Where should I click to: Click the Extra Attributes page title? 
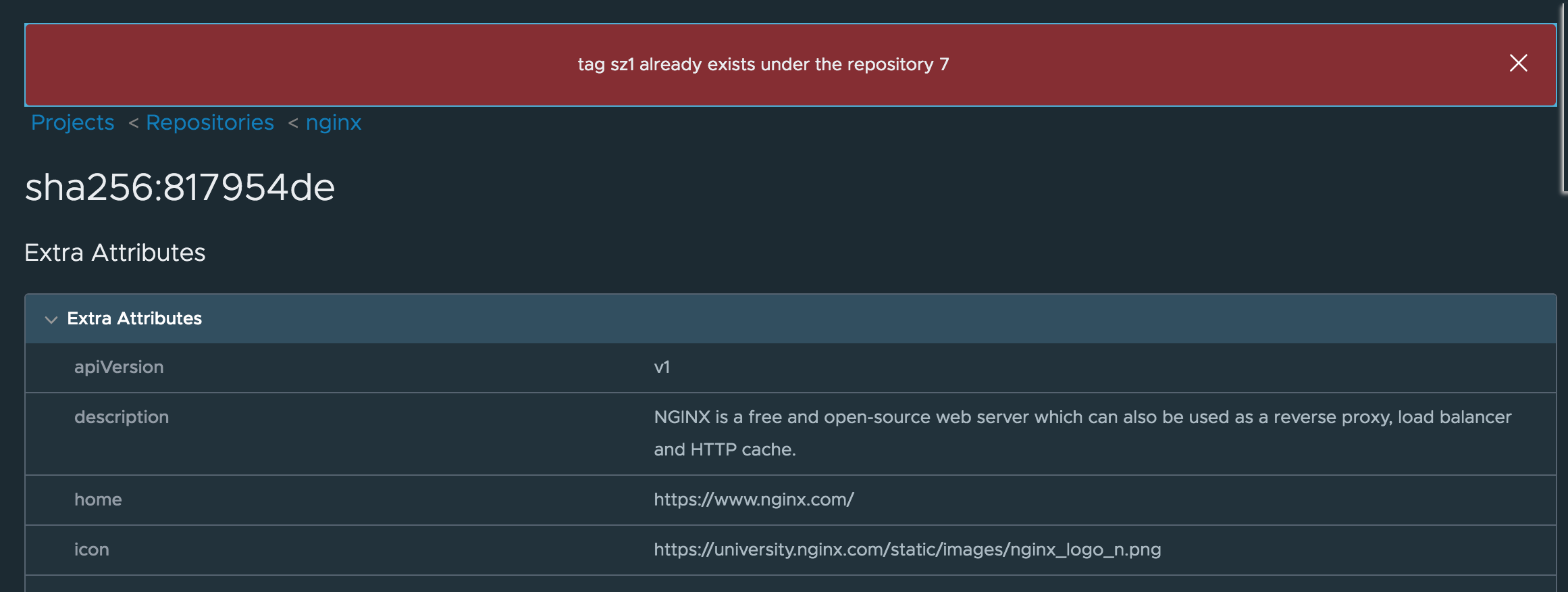(115, 252)
